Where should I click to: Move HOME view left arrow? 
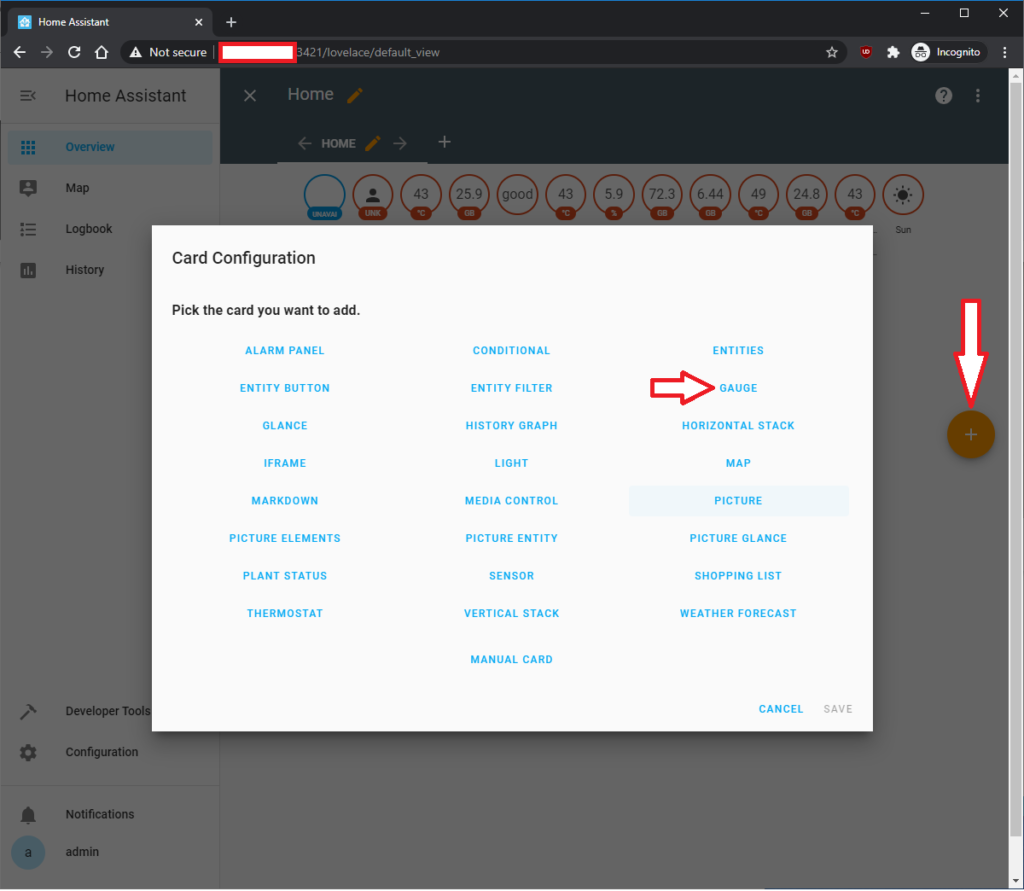click(x=305, y=144)
